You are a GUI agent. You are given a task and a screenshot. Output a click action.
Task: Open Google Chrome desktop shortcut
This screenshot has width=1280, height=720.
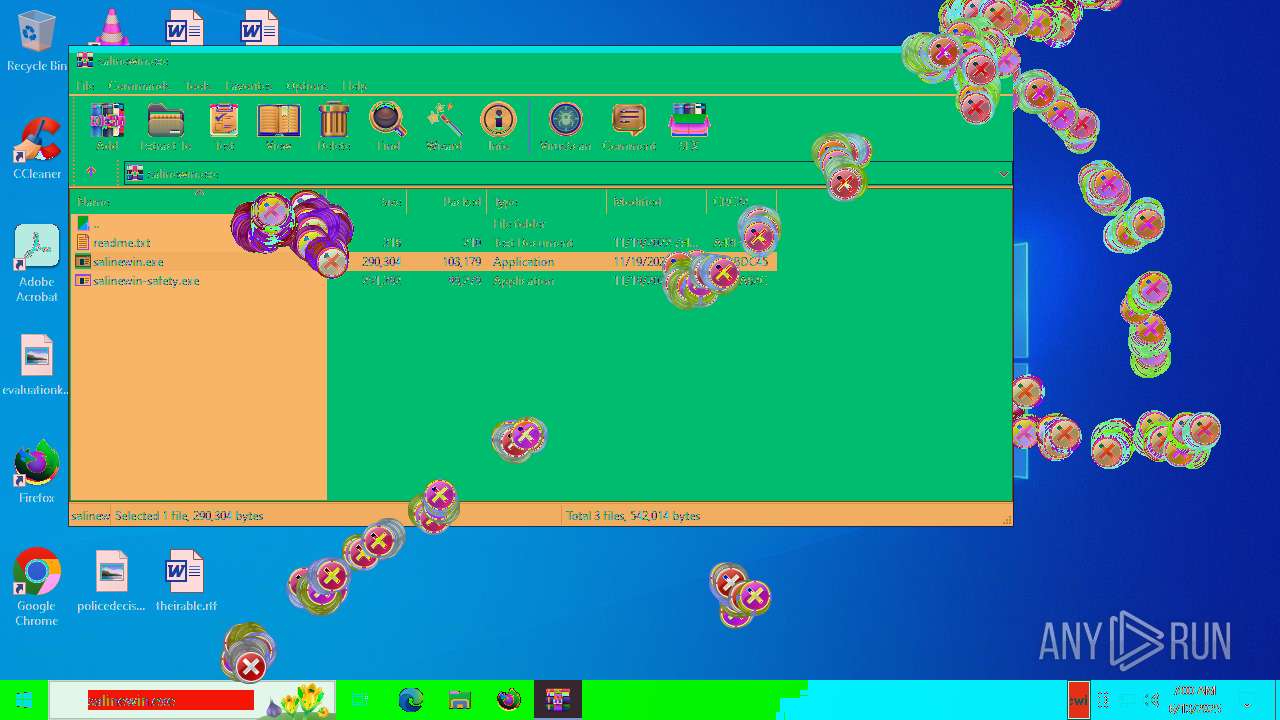point(37,587)
